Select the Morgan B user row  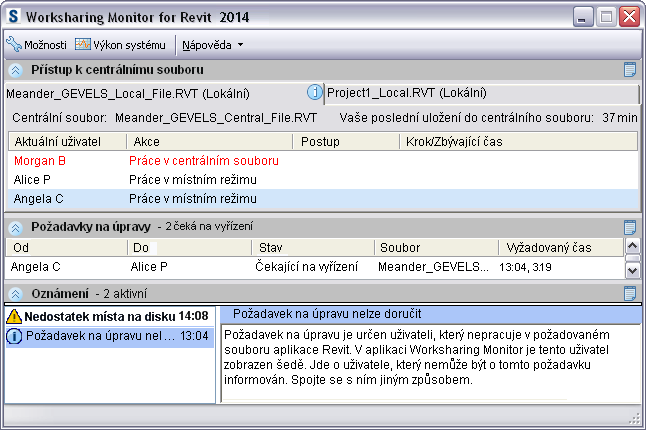[x=323, y=161]
